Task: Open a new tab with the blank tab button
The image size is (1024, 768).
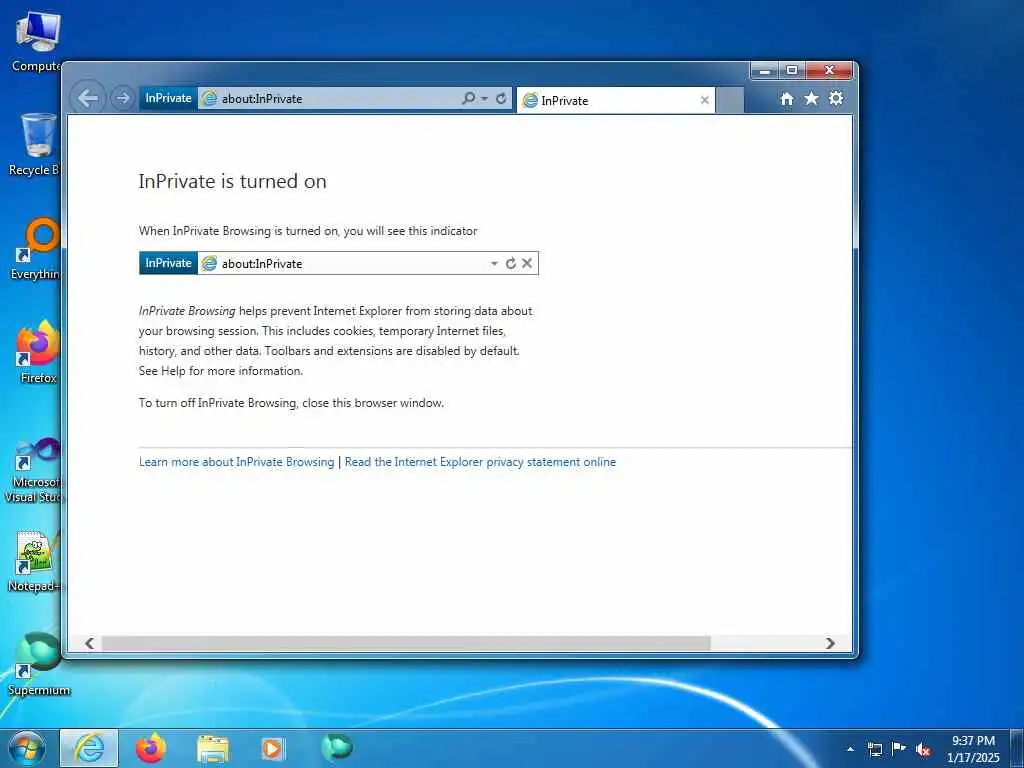Action: (730, 100)
